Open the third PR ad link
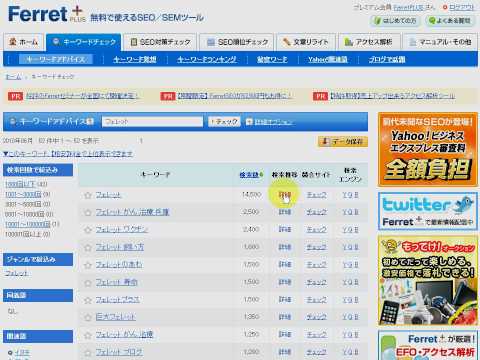Image resolution: width=480 pixels, height=360 pixels. 392,96
